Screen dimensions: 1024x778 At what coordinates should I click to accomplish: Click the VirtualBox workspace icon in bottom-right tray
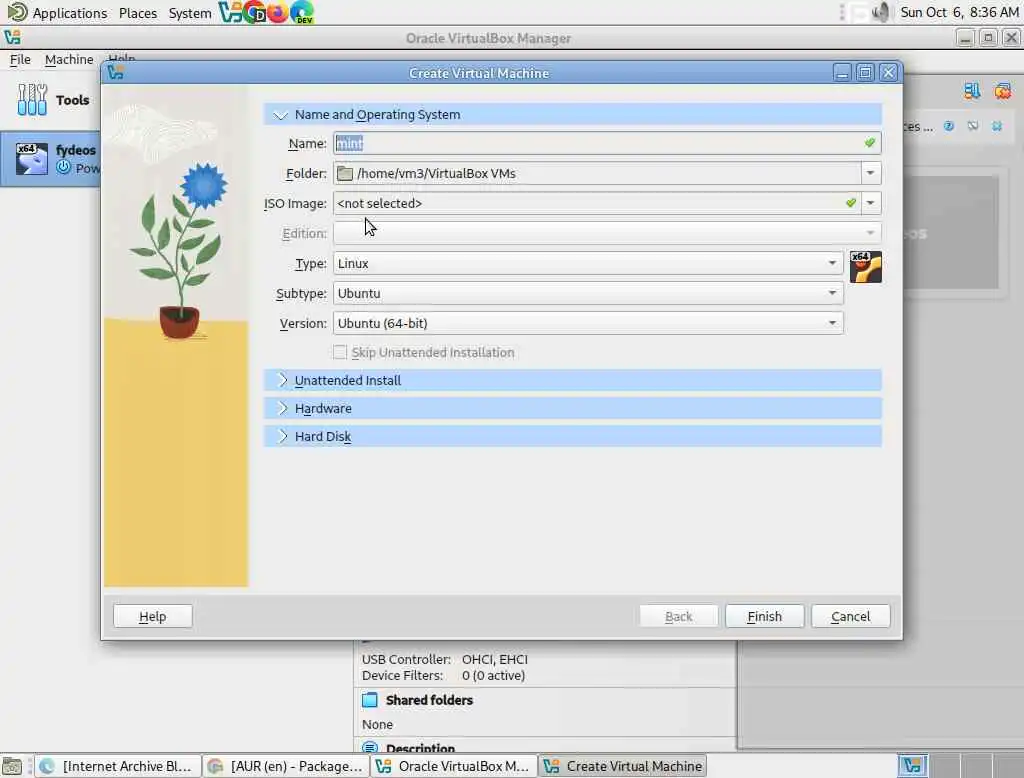tap(912, 766)
